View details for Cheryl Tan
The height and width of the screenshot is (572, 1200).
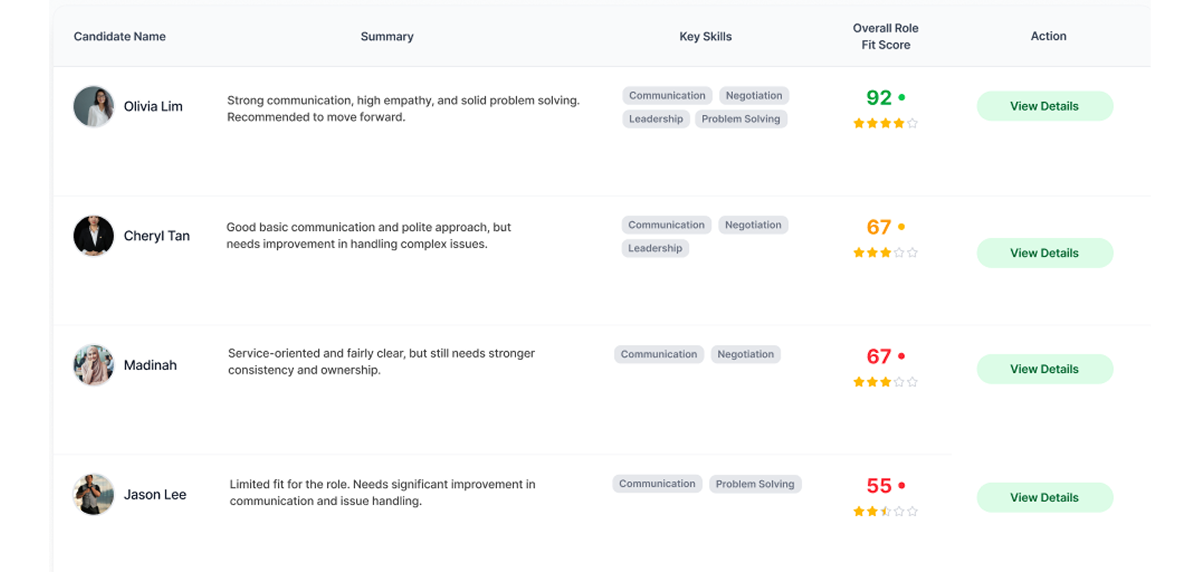pyautogui.click(x=1044, y=253)
